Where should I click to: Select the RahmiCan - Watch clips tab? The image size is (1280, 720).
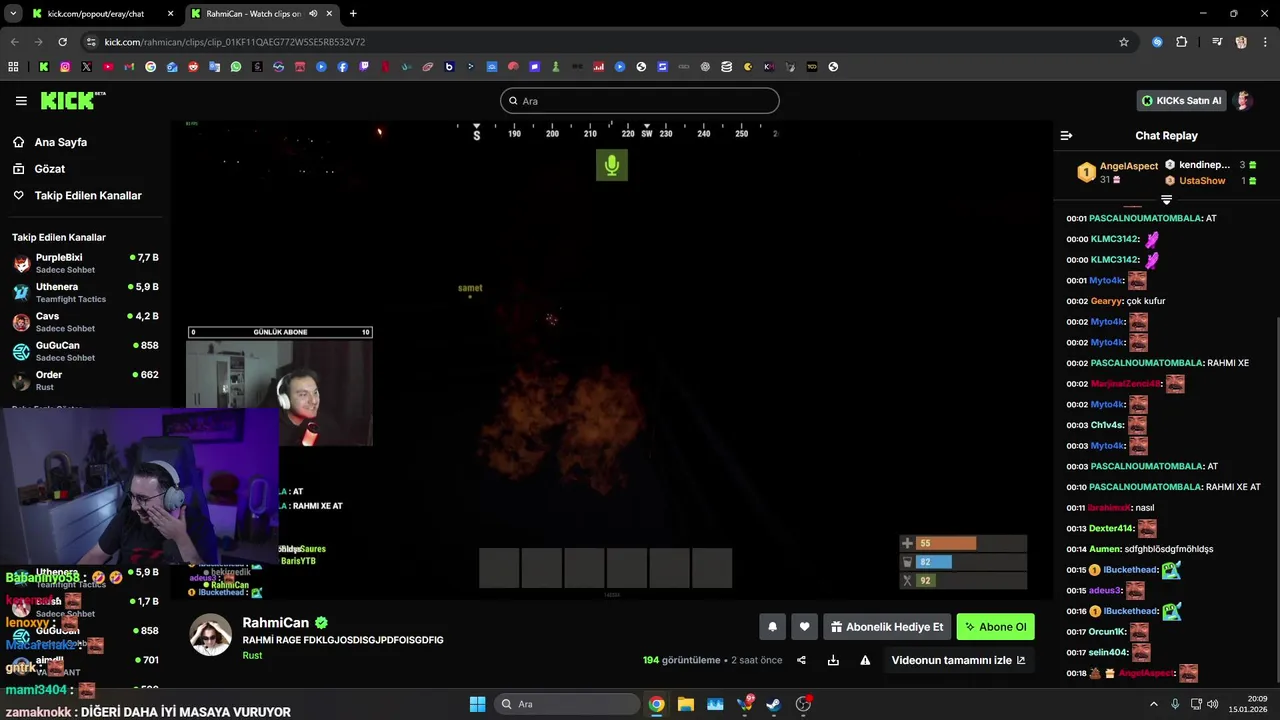click(x=261, y=14)
